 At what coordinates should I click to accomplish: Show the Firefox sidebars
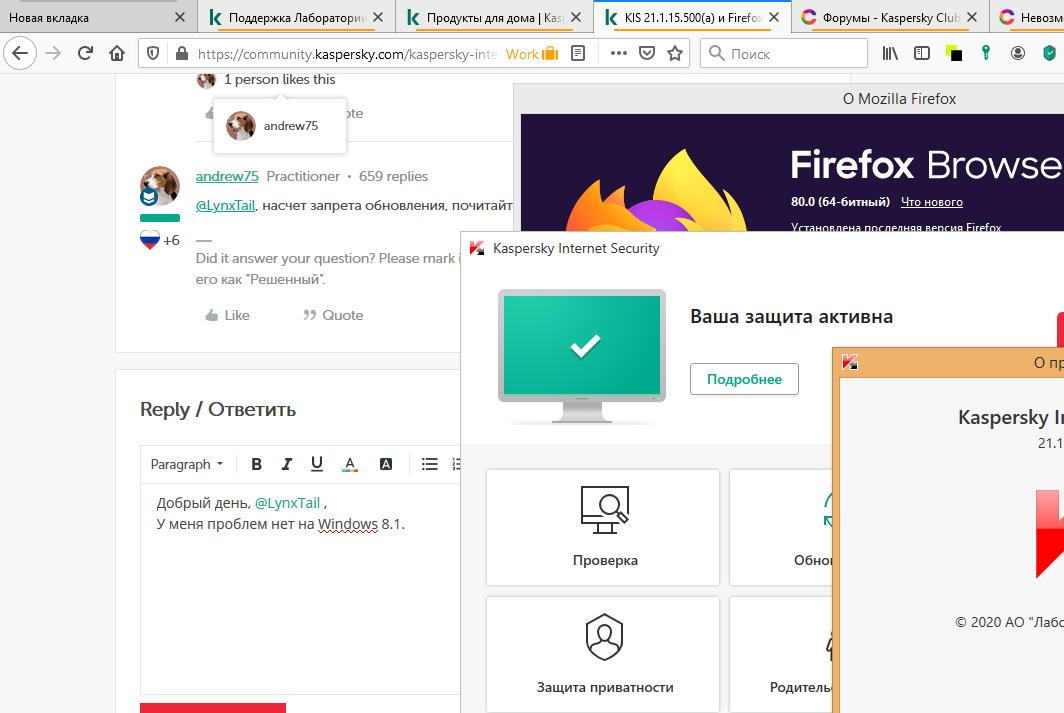click(922, 53)
